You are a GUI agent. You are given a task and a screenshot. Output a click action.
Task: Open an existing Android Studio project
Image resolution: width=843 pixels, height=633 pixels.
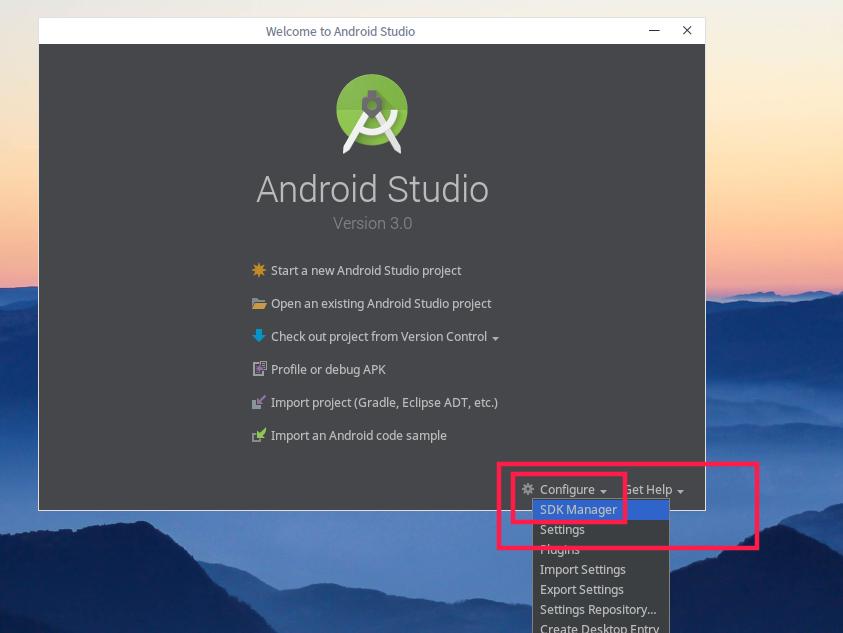(x=381, y=304)
